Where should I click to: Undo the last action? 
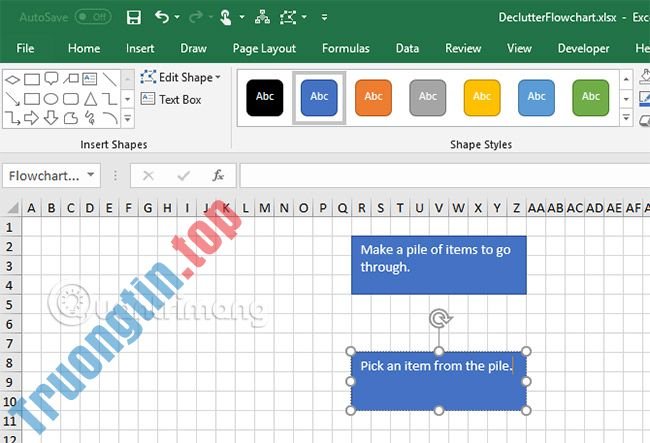coord(161,17)
